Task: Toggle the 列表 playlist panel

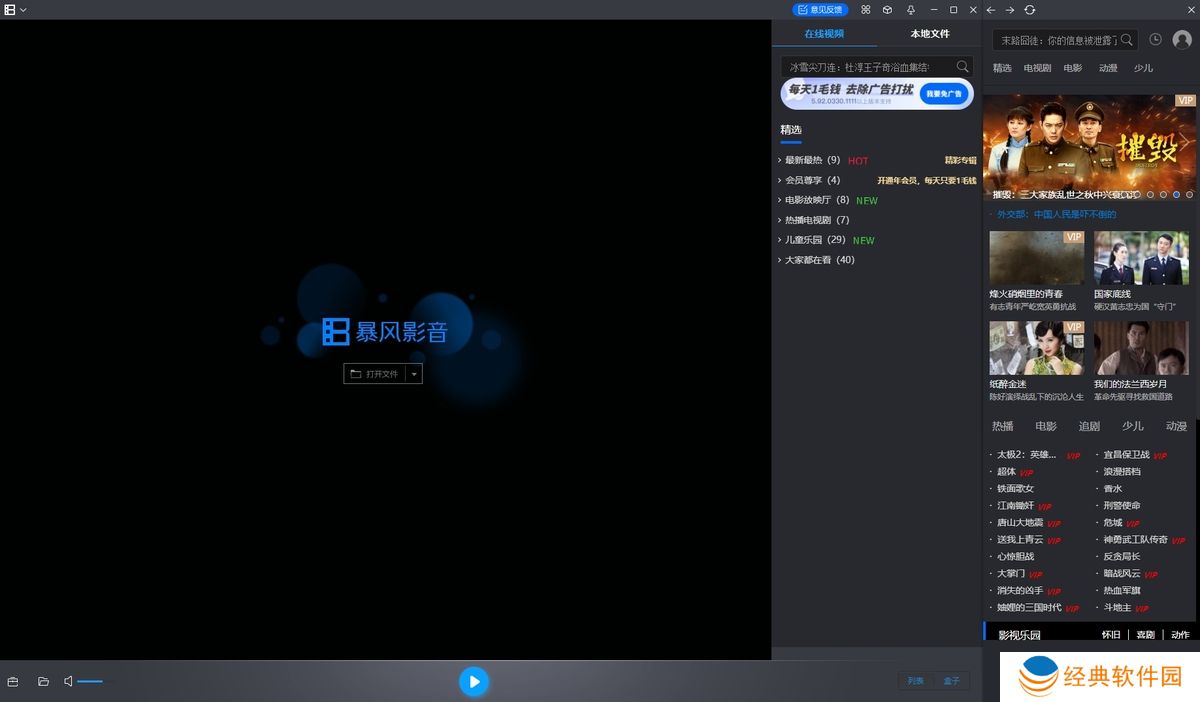Action: pyautogui.click(x=916, y=681)
